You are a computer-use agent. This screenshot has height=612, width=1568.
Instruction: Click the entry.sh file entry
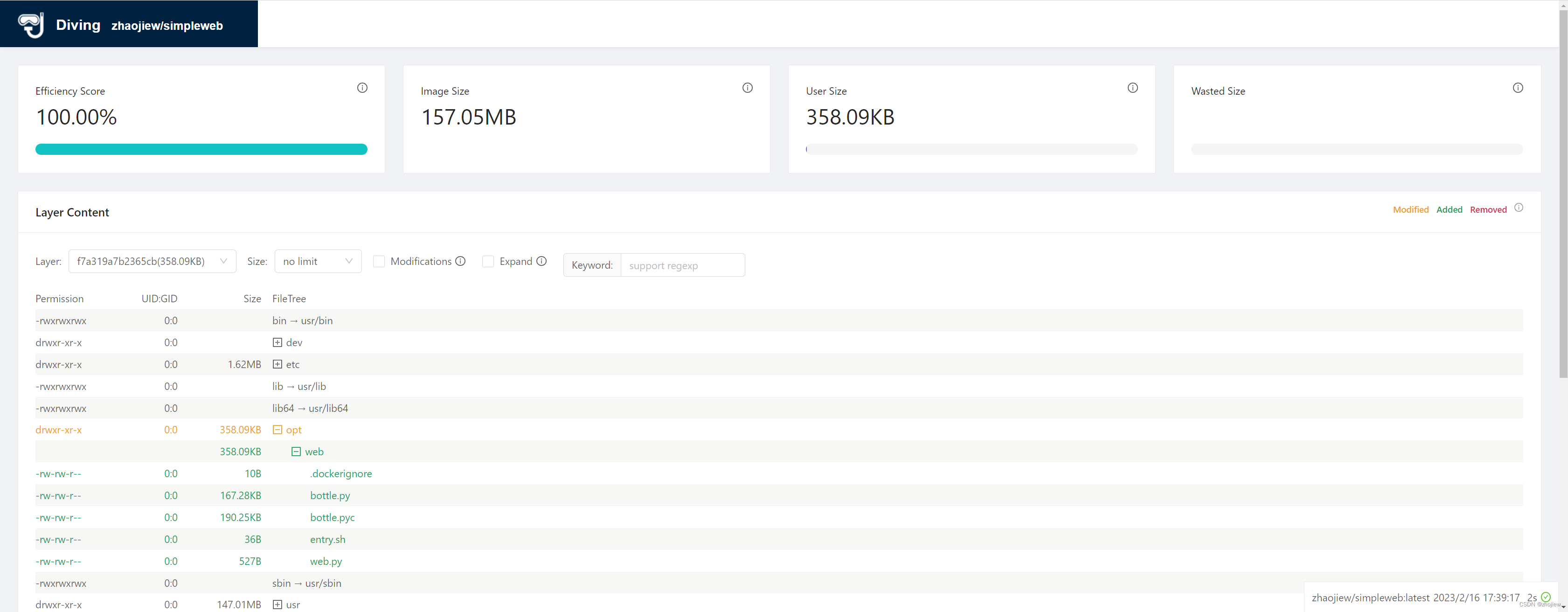pos(327,539)
